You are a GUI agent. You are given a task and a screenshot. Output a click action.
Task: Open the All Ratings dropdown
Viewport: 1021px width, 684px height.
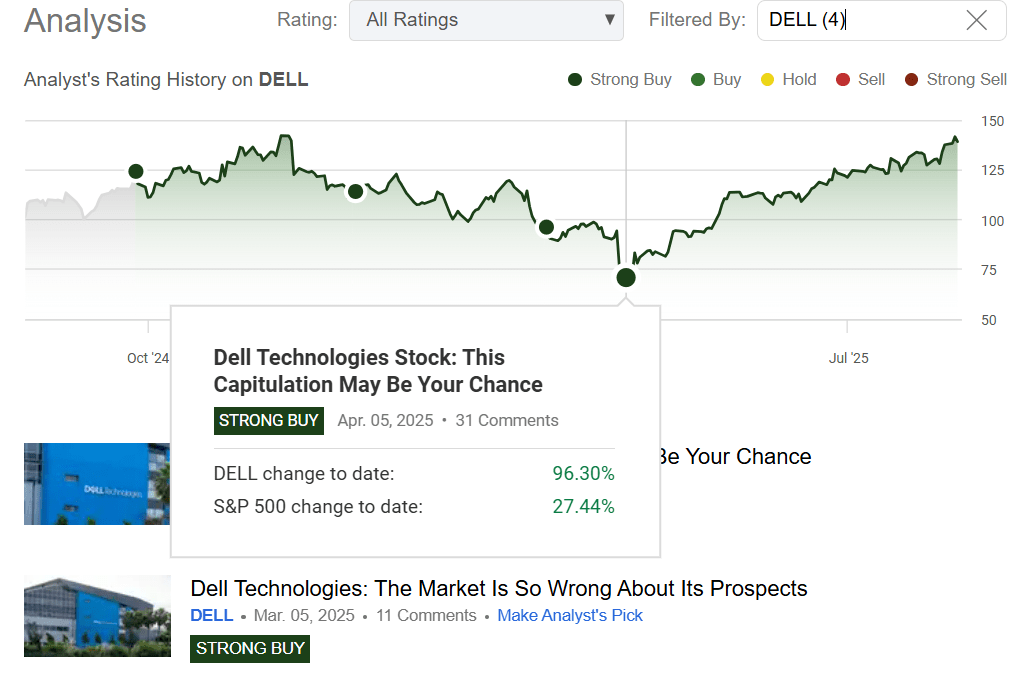(486, 20)
